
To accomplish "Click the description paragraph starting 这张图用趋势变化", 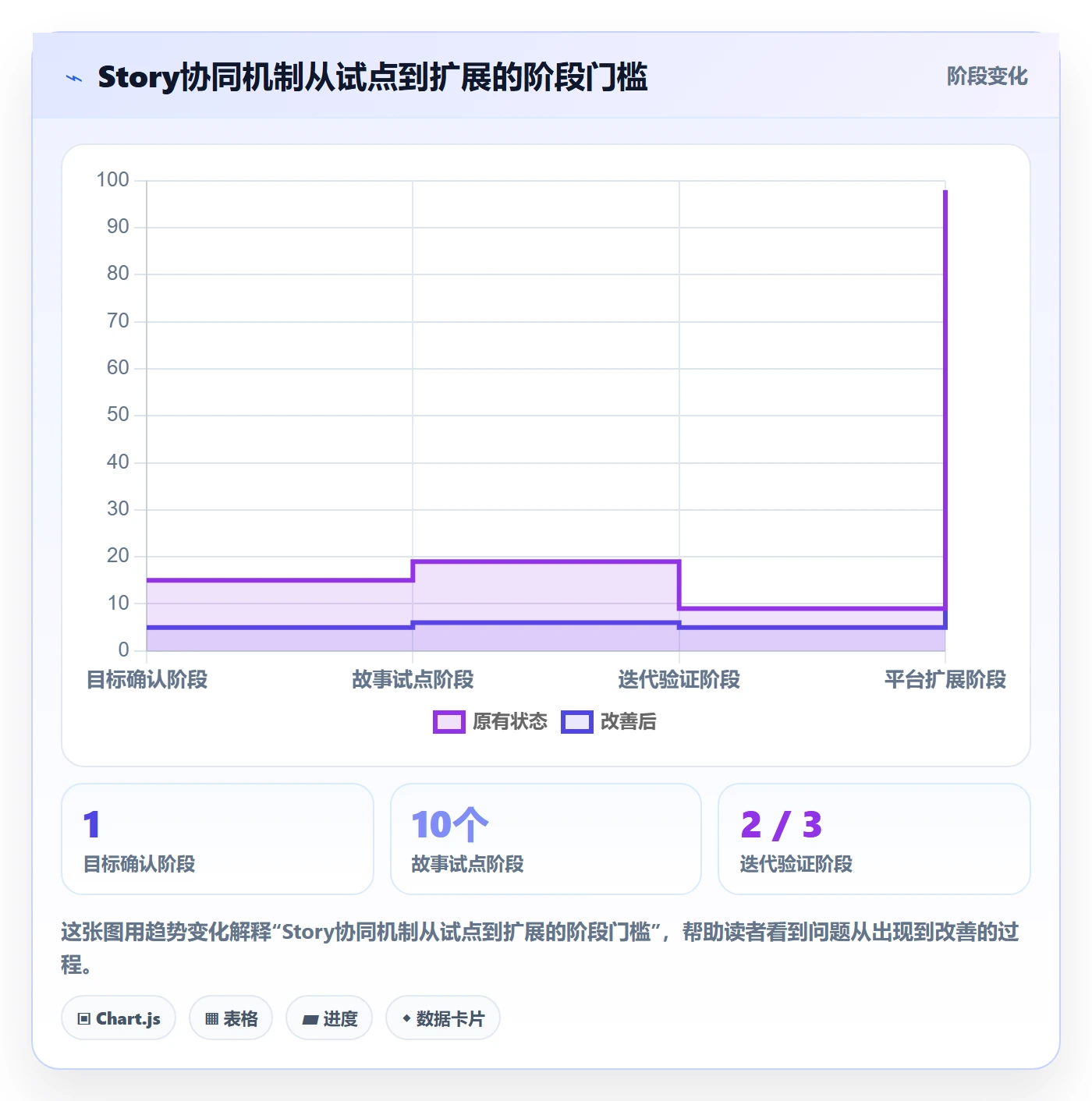I will [540, 948].
